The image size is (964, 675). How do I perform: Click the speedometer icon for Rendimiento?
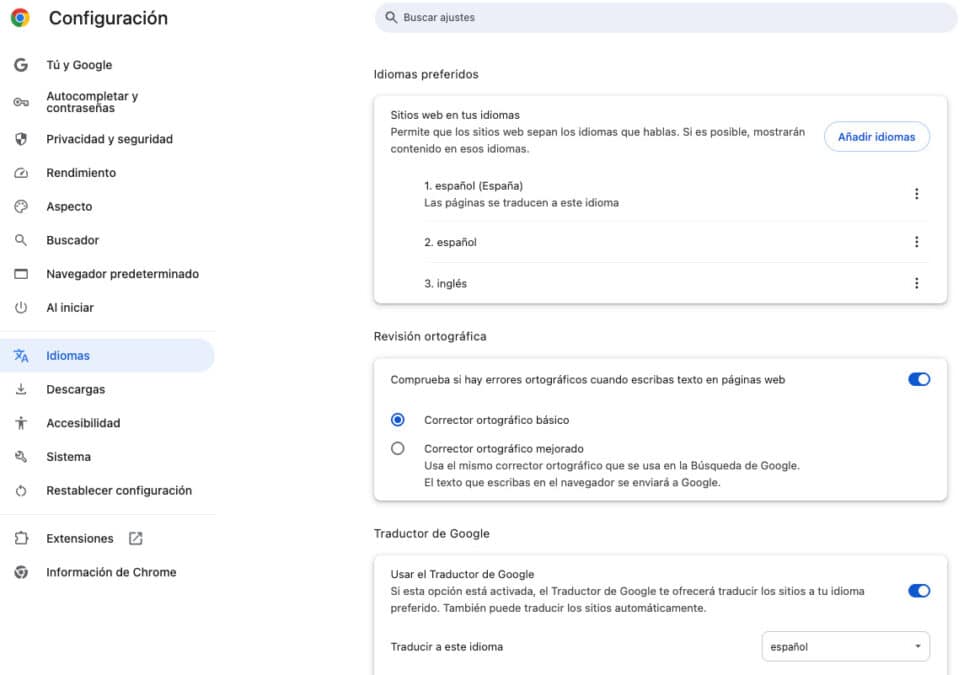(21, 173)
